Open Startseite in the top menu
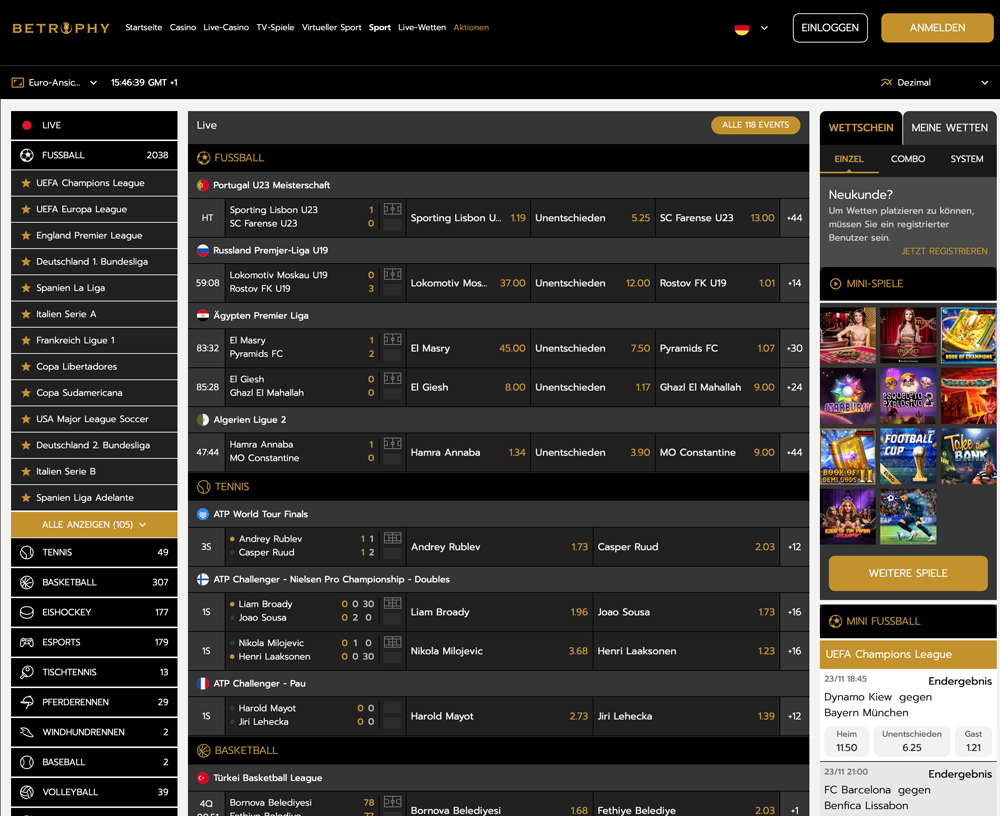 click(143, 27)
